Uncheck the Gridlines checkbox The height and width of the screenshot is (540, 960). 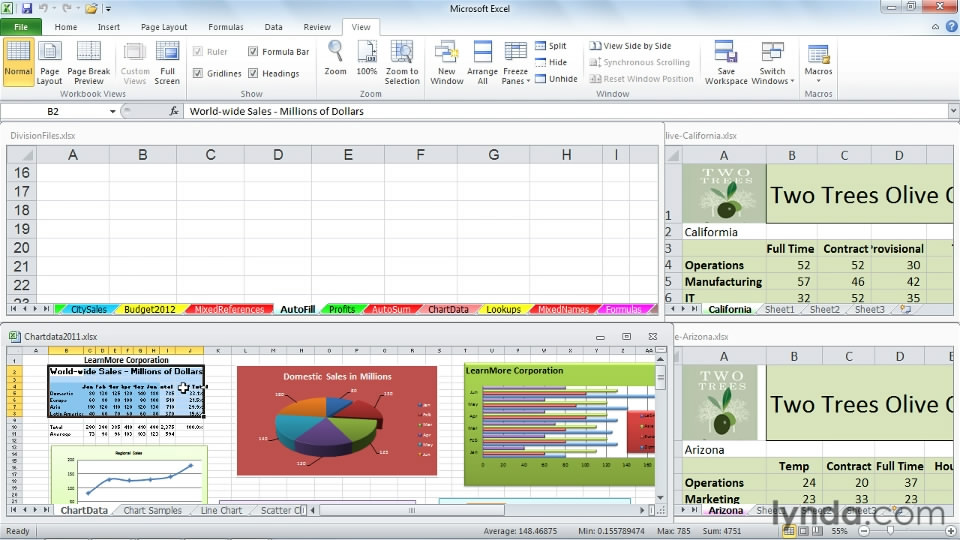coord(198,73)
